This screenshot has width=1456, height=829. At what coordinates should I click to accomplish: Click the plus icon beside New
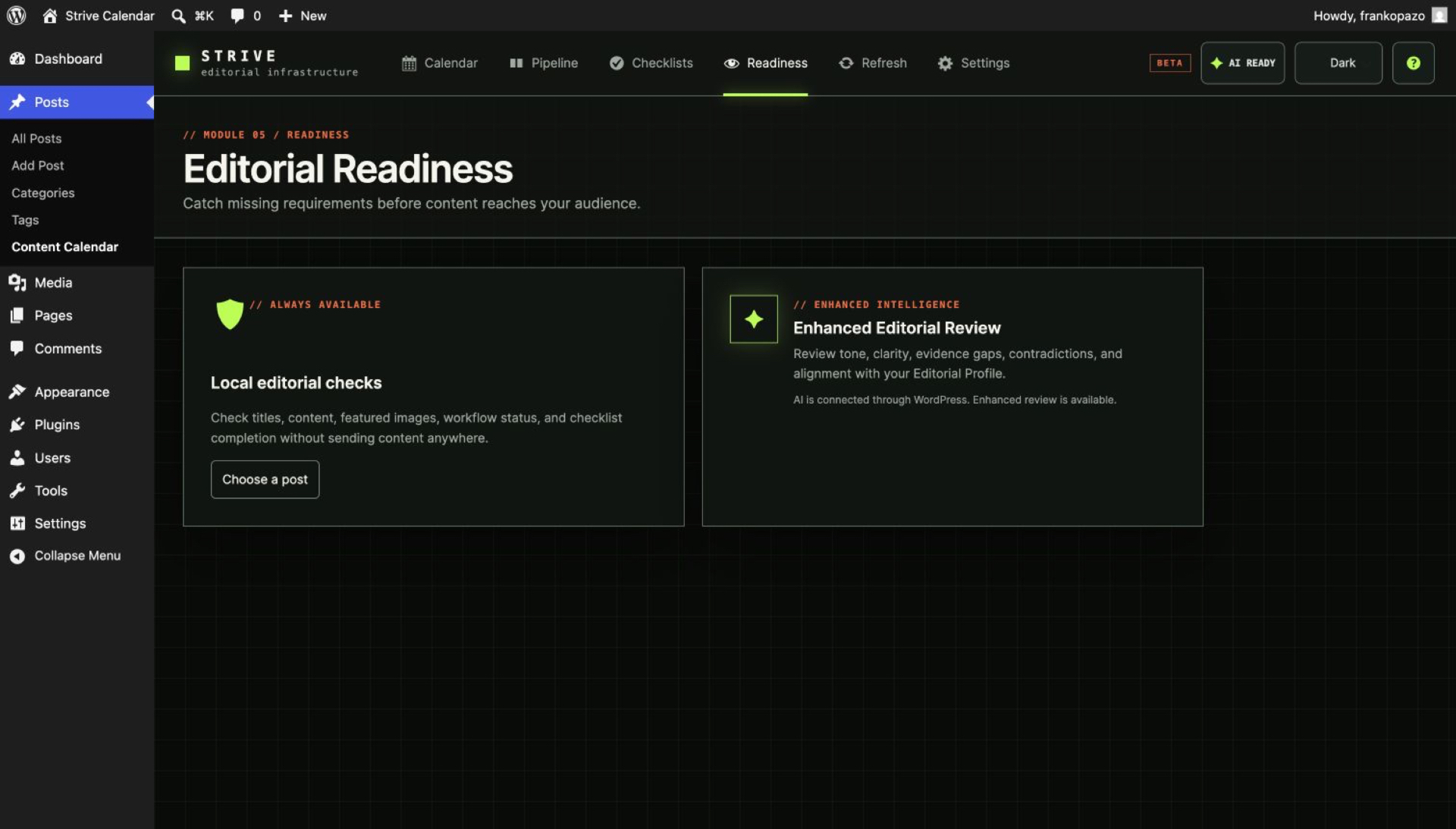click(x=285, y=16)
